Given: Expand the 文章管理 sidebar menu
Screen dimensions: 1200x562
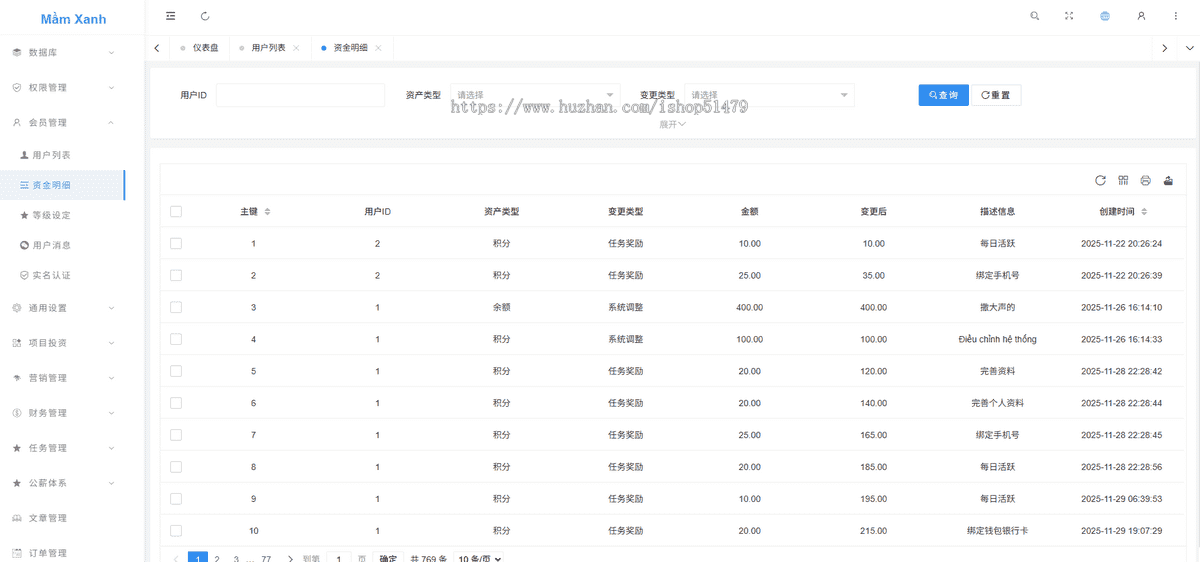Looking at the screenshot, I should [62, 518].
